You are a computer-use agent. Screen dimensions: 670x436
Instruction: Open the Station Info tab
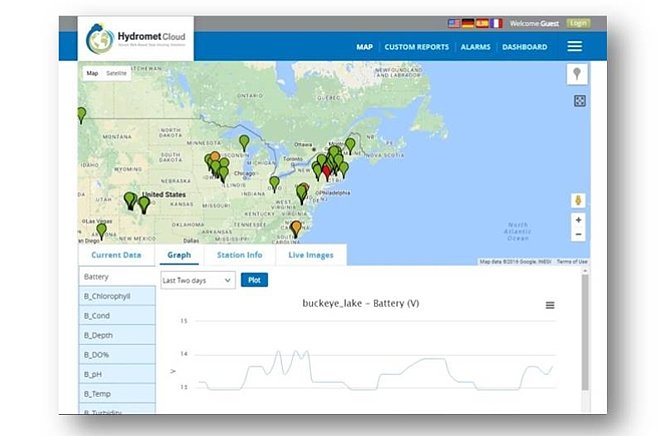tap(239, 255)
